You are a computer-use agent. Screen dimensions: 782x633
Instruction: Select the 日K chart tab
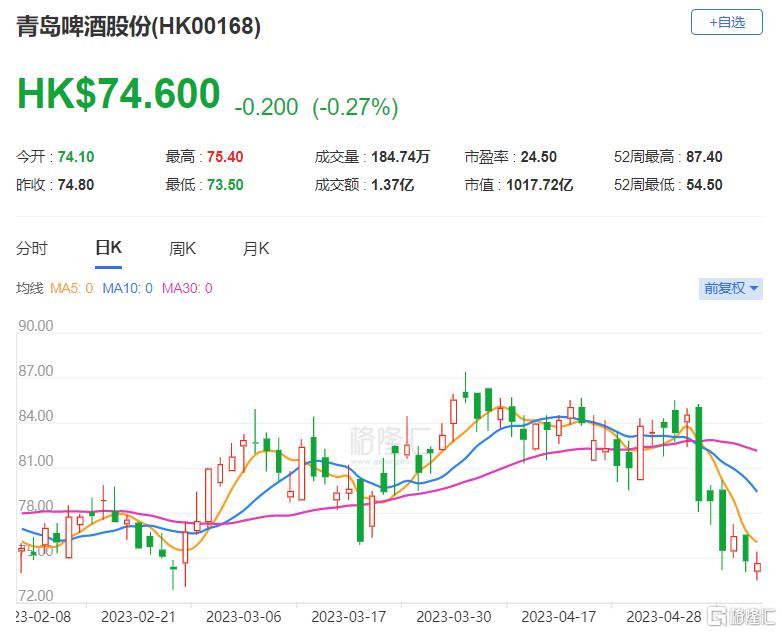point(108,247)
